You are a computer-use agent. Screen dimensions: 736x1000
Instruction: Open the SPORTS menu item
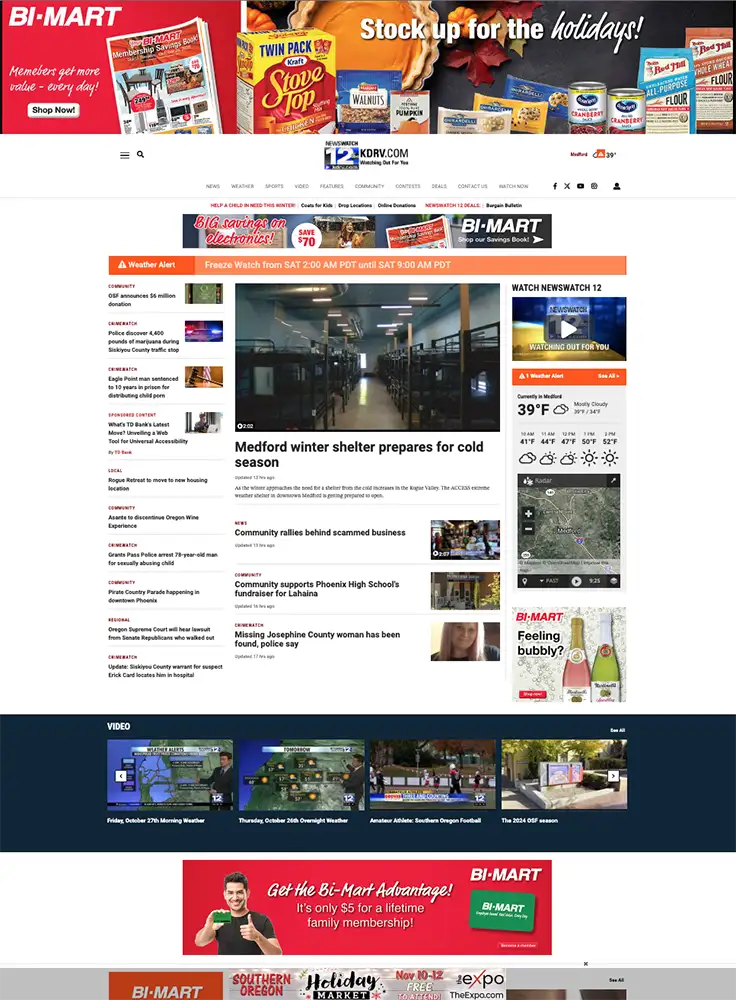pos(274,186)
